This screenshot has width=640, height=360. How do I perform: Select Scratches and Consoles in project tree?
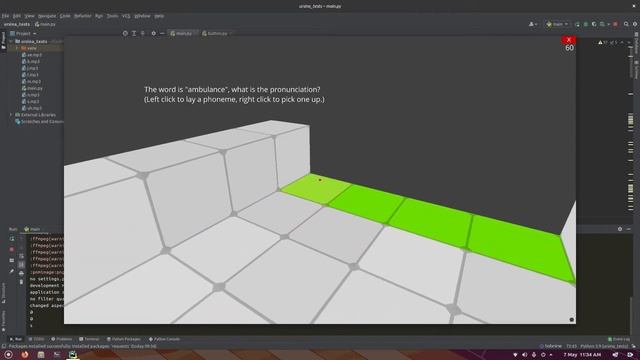click(x=39, y=122)
